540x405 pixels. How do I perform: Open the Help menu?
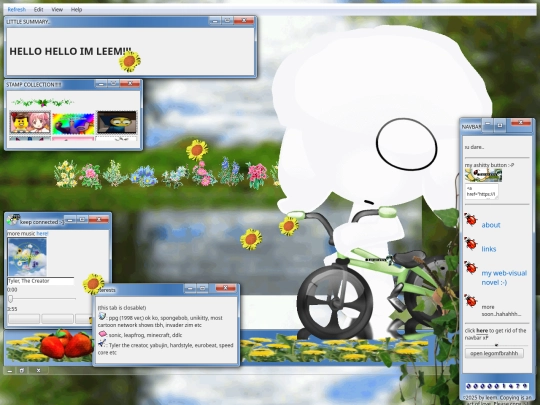click(76, 10)
